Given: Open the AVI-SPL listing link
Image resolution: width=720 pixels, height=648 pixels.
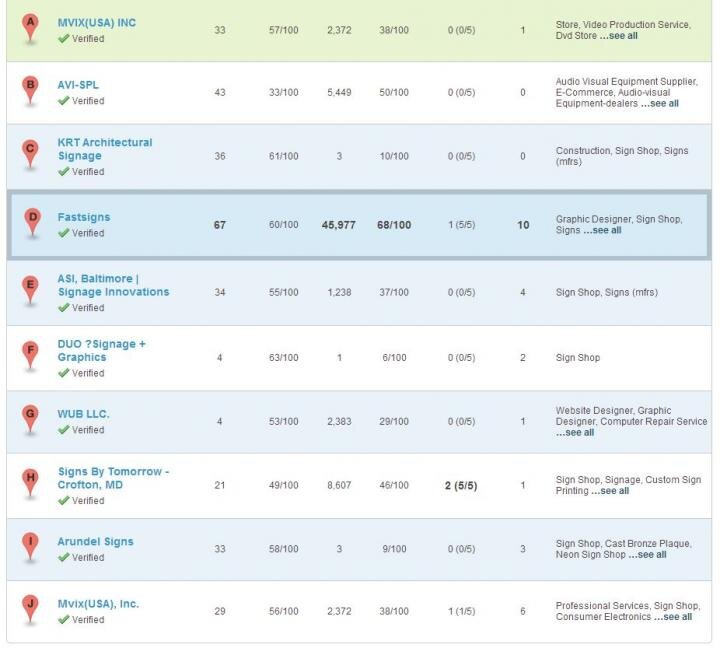Looking at the screenshot, I should (x=78, y=85).
